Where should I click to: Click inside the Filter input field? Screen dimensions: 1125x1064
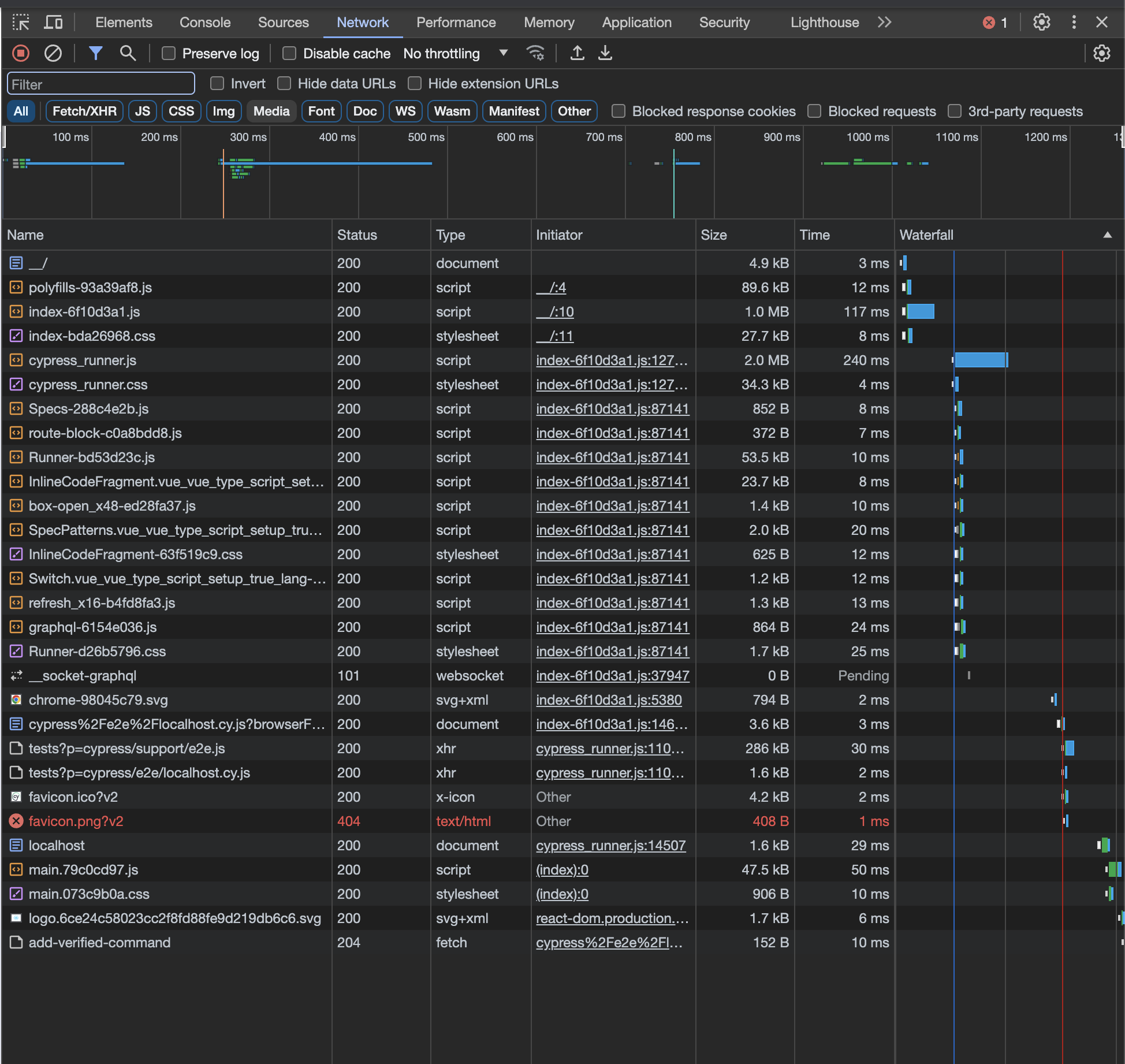pyautogui.click(x=100, y=84)
